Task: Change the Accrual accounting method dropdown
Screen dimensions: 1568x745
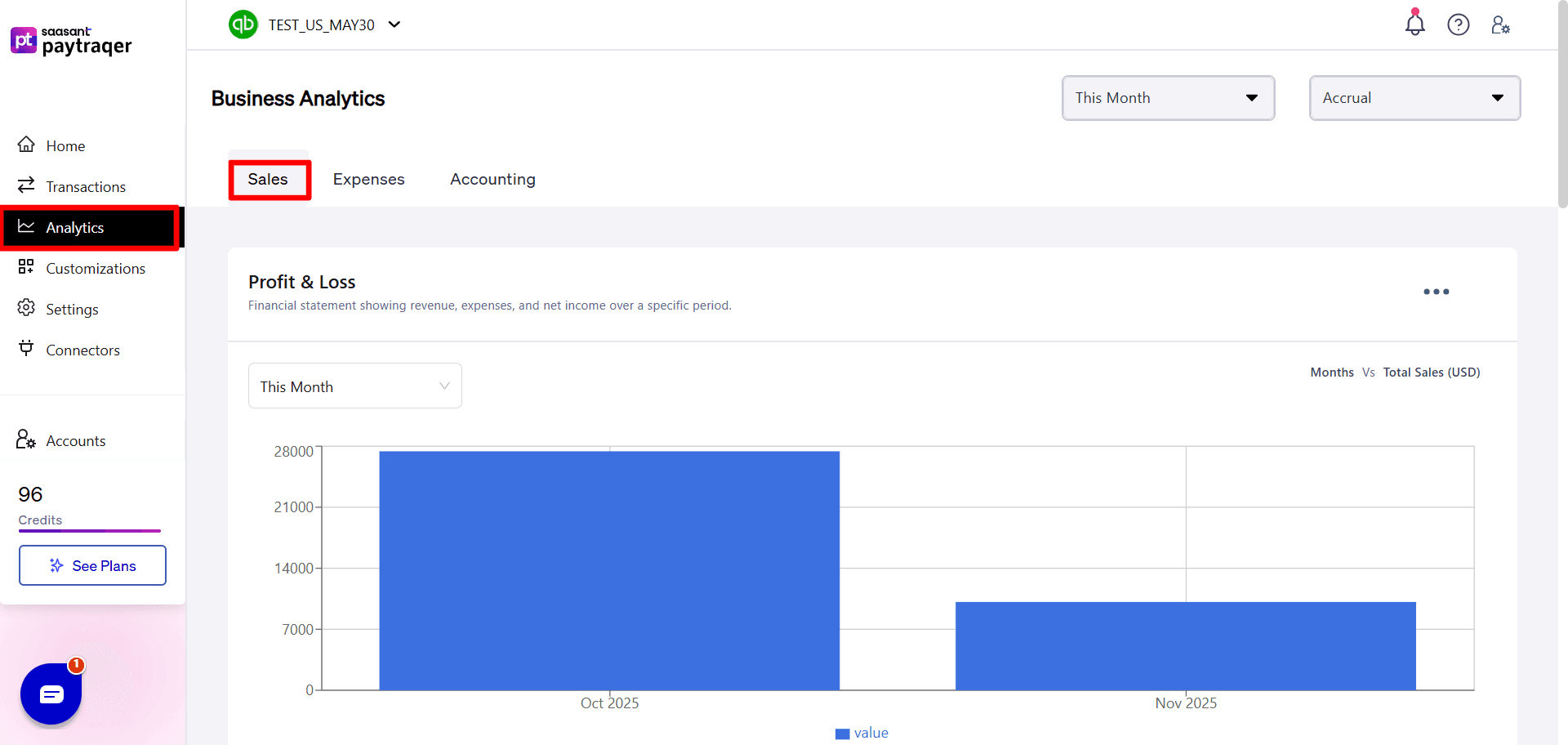Action: pyautogui.click(x=1414, y=97)
